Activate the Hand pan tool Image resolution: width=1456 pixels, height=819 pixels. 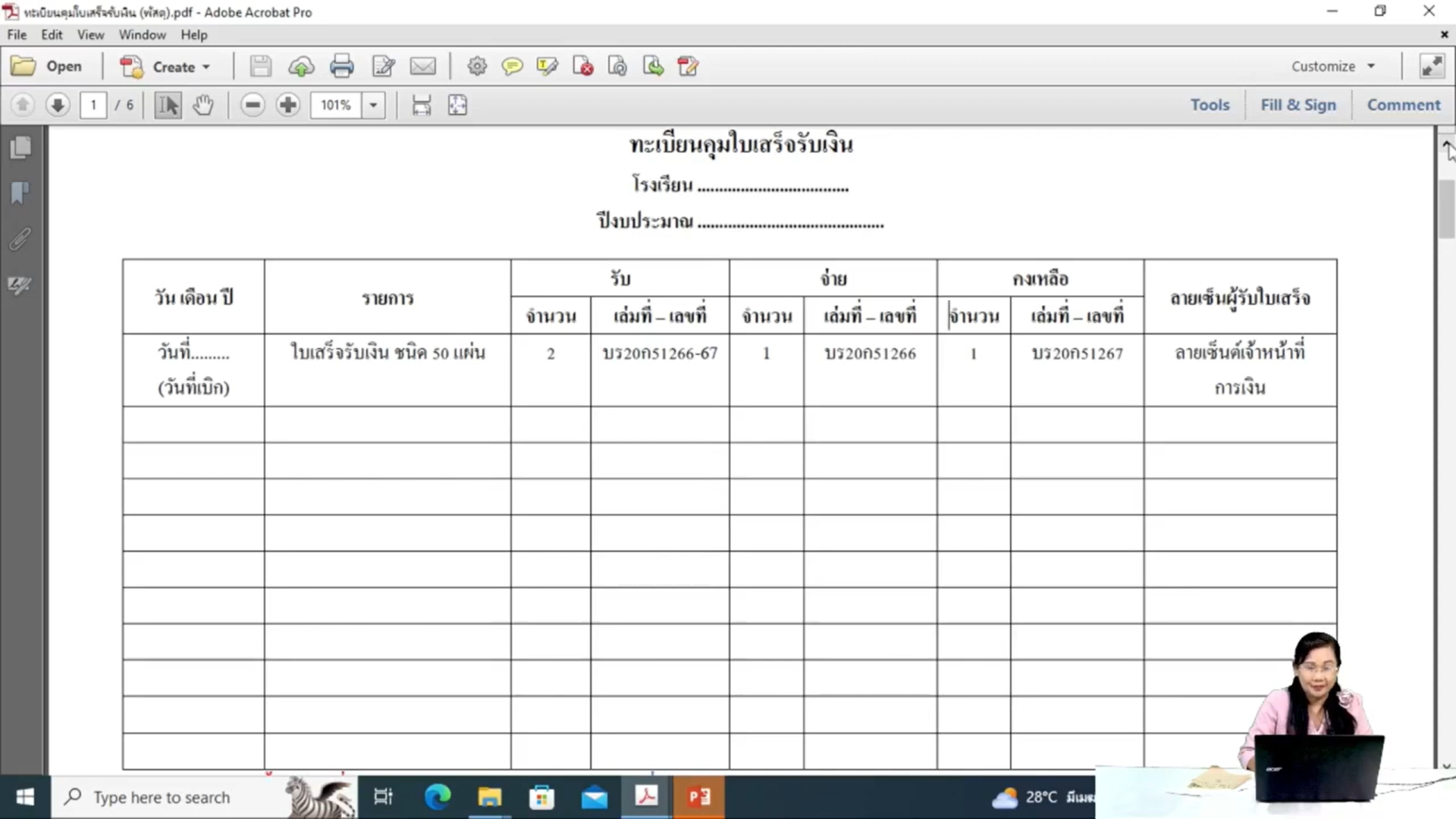pyautogui.click(x=203, y=105)
